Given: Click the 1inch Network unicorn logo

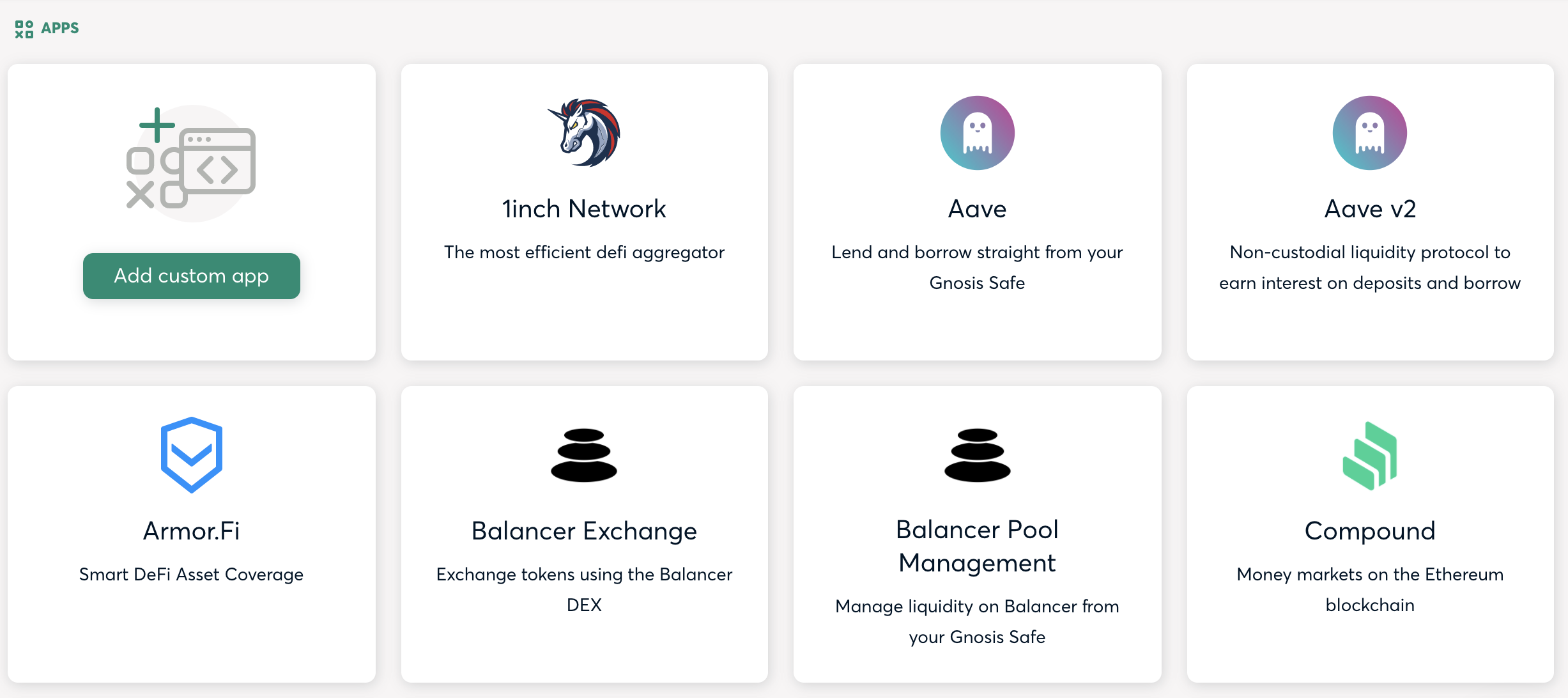Looking at the screenshot, I should (x=583, y=133).
